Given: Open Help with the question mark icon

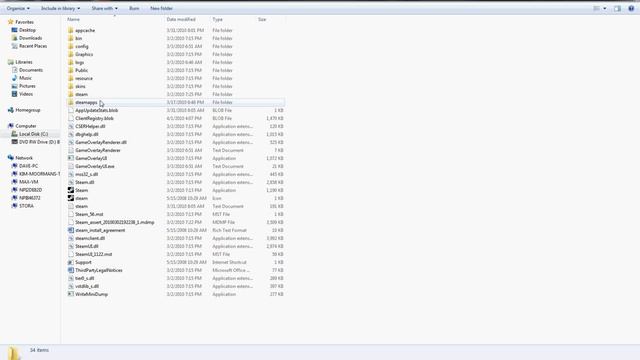Looking at the screenshot, I should pyautogui.click(x=631, y=8).
